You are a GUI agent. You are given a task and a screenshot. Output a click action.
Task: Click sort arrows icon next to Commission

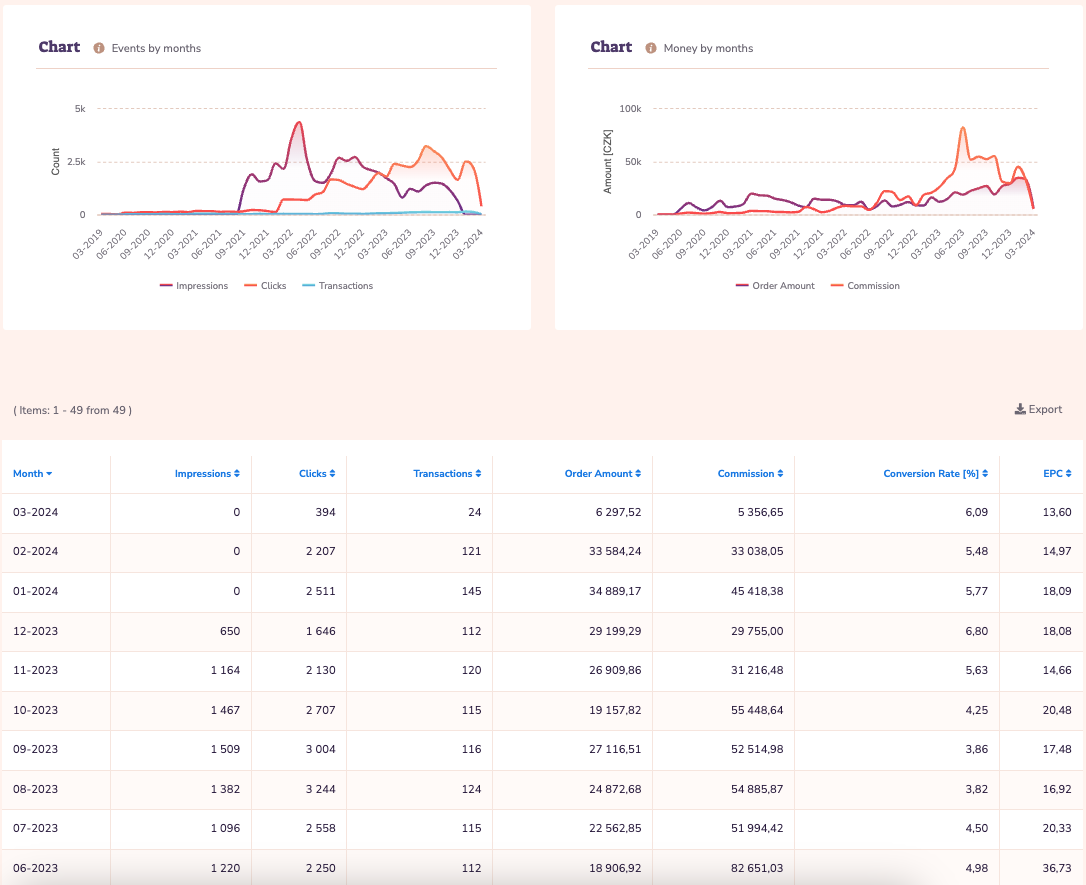[780, 474]
